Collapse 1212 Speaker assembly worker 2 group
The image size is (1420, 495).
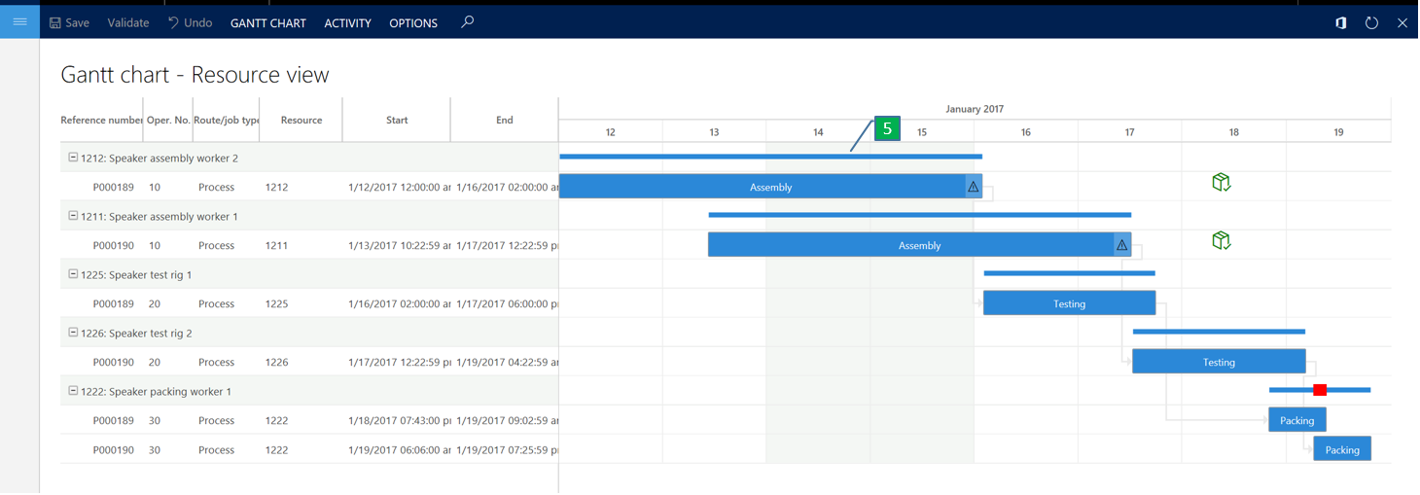click(x=73, y=158)
